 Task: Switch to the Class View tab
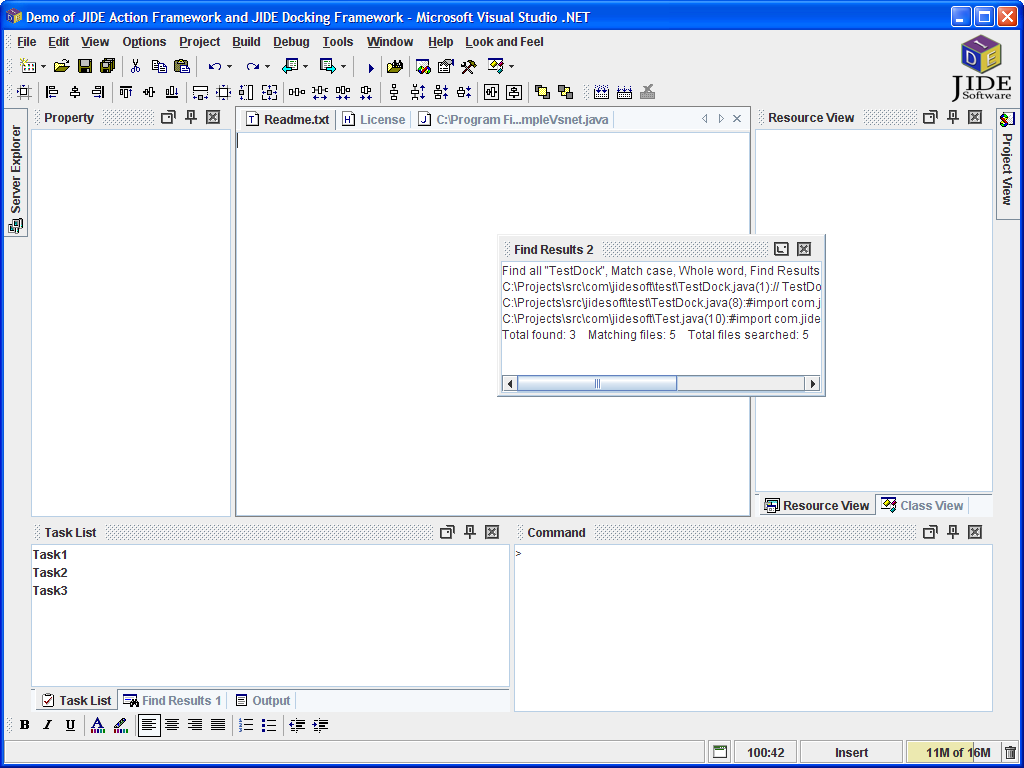(x=922, y=505)
